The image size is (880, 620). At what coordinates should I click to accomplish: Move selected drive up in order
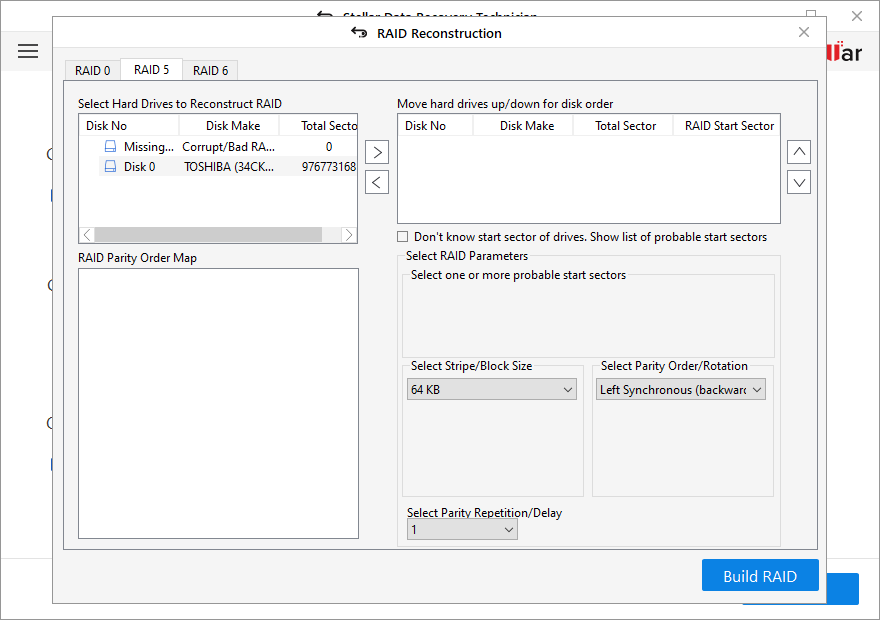tap(799, 152)
